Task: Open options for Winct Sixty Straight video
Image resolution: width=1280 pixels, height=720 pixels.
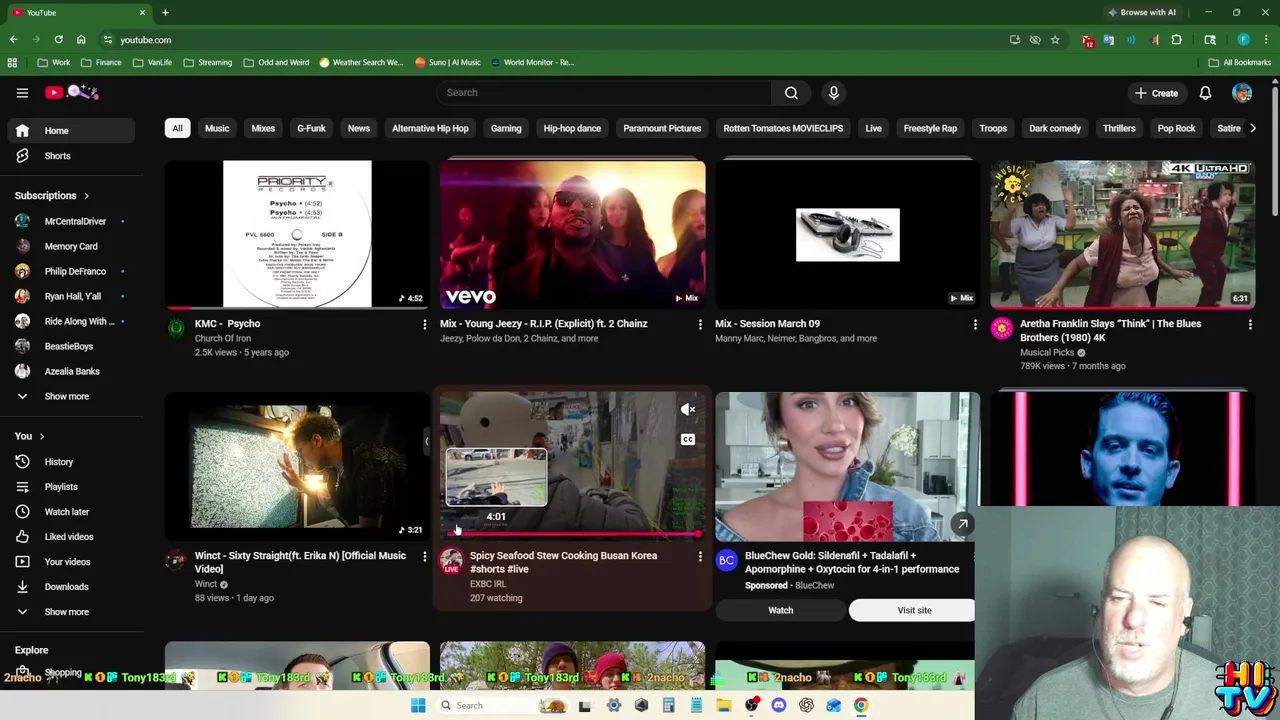Action: (x=424, y=557)
